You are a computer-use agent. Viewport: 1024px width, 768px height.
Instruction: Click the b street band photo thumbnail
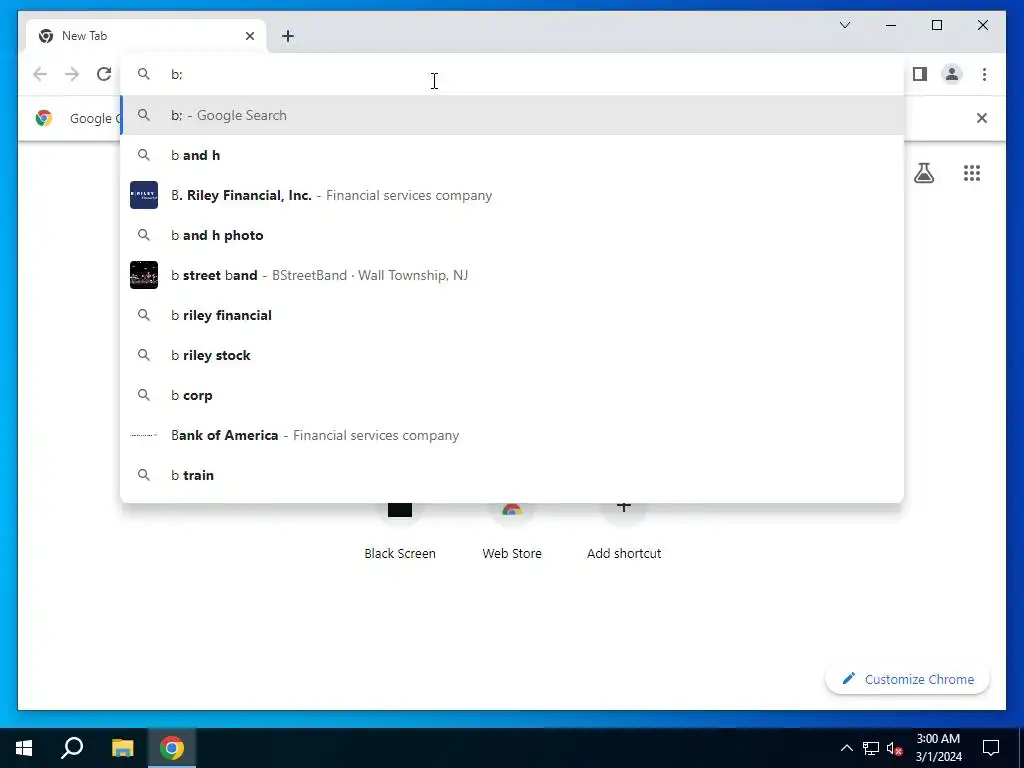[x=144, y=275]
